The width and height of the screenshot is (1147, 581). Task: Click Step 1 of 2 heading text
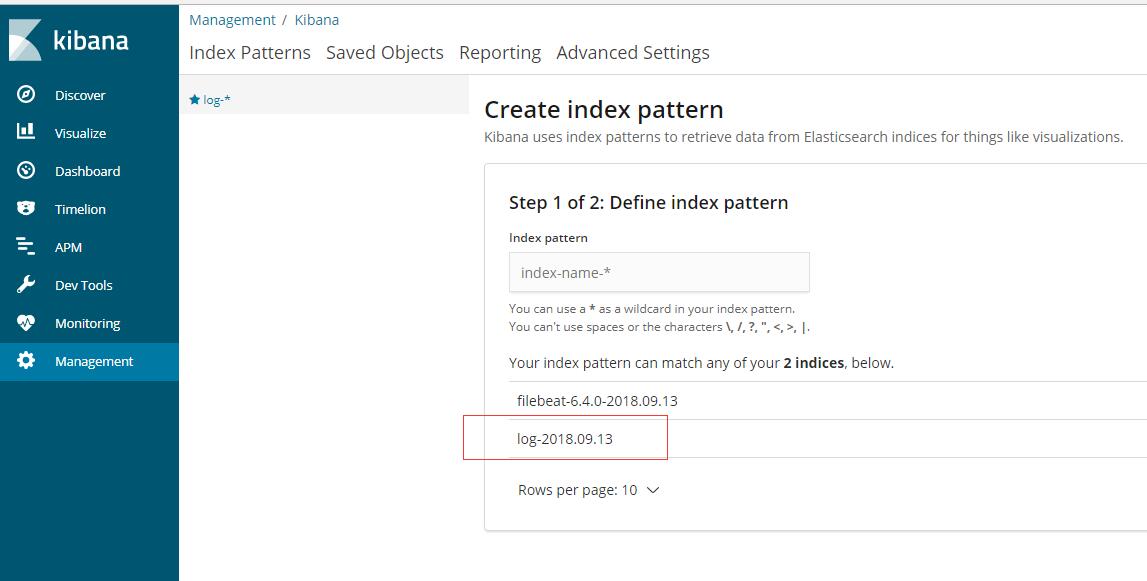[x=648, y=203]
